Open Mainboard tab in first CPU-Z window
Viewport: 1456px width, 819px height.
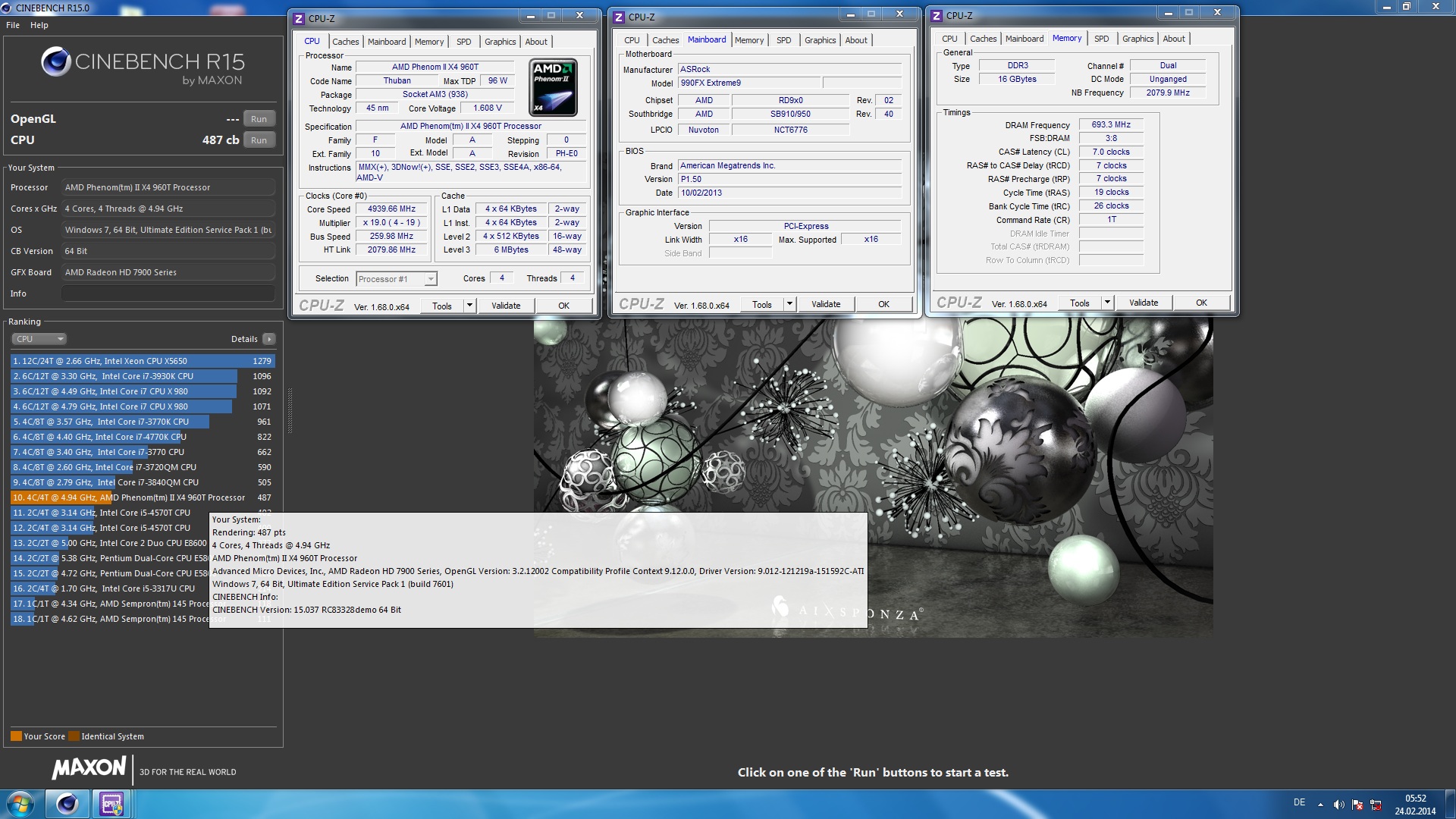click(x=387, y=42)
